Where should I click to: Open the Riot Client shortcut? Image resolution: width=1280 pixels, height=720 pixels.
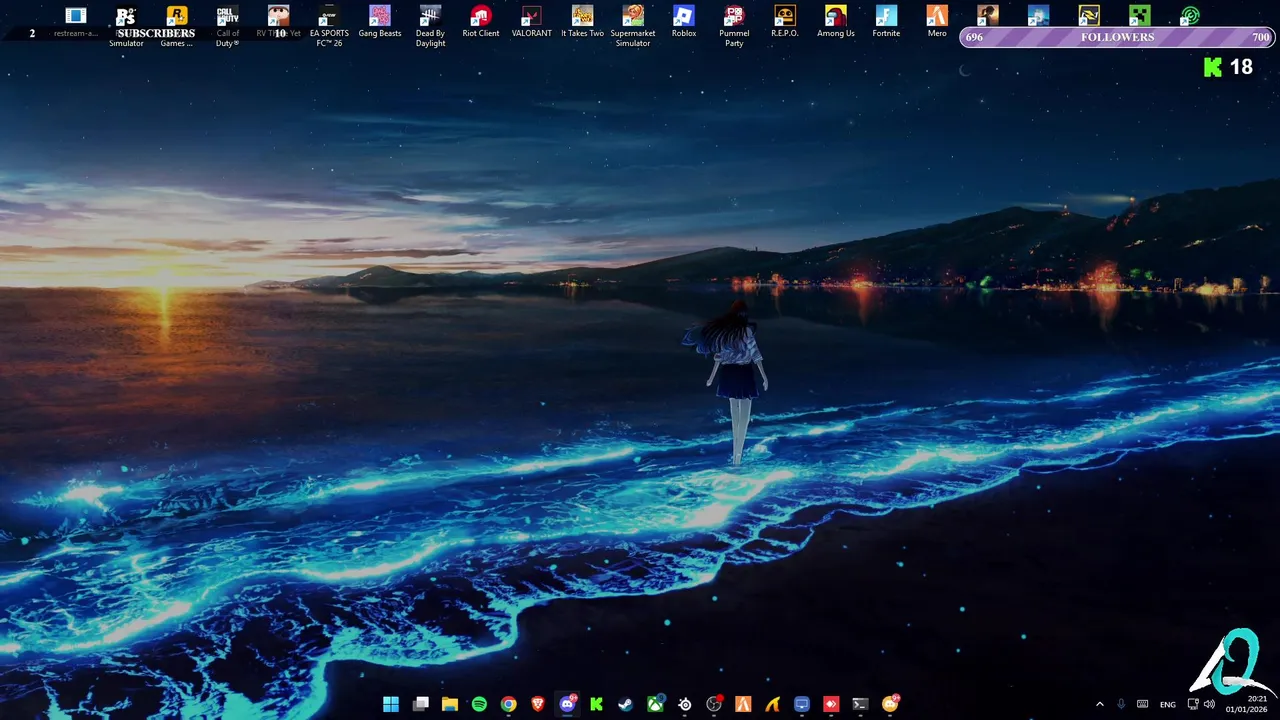click(481, 22)
